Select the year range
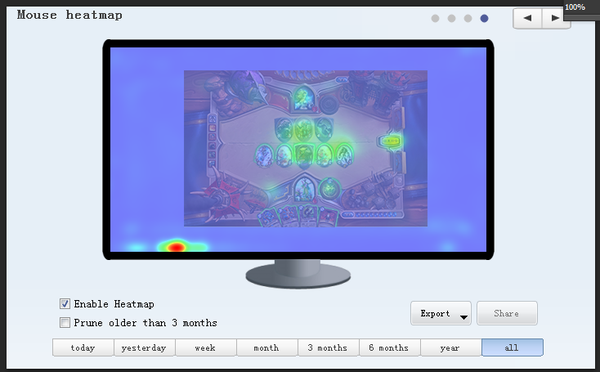This screenshot has width=600, height=372. (x=451, y=348)
